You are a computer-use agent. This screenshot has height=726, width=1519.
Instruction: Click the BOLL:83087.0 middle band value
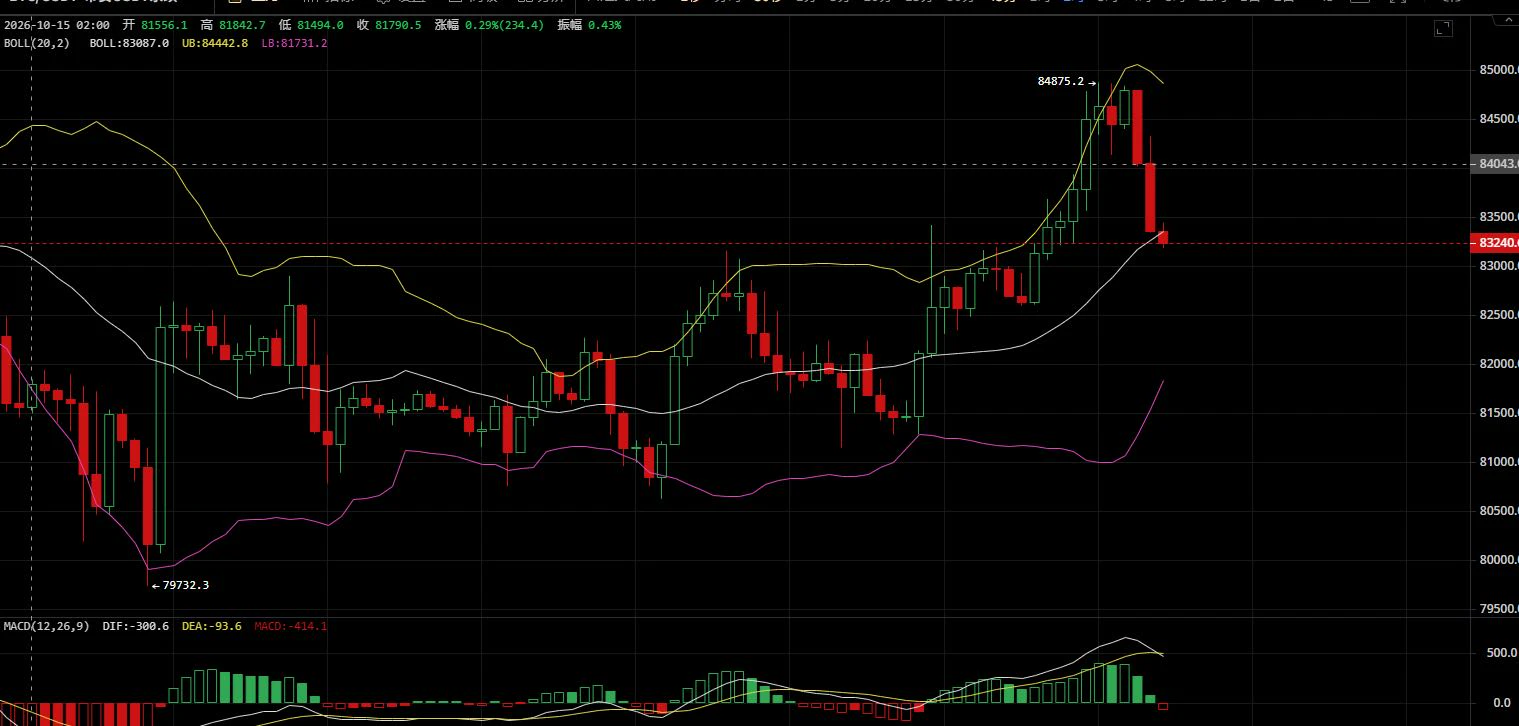pyautogui.click(x=129, y=43)
